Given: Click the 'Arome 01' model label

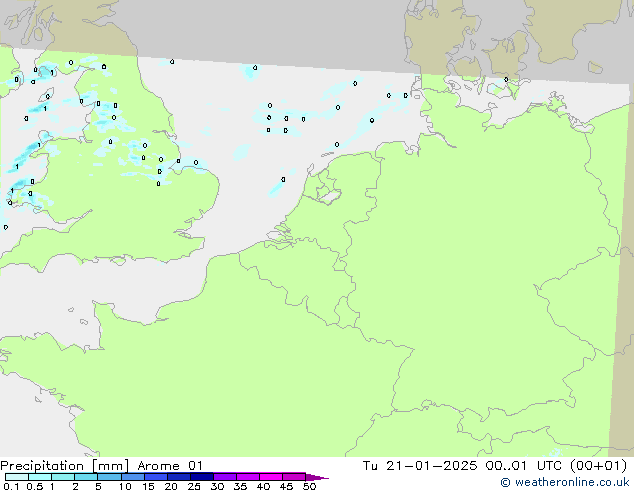Looking at the screenshot, I should 170,466.
